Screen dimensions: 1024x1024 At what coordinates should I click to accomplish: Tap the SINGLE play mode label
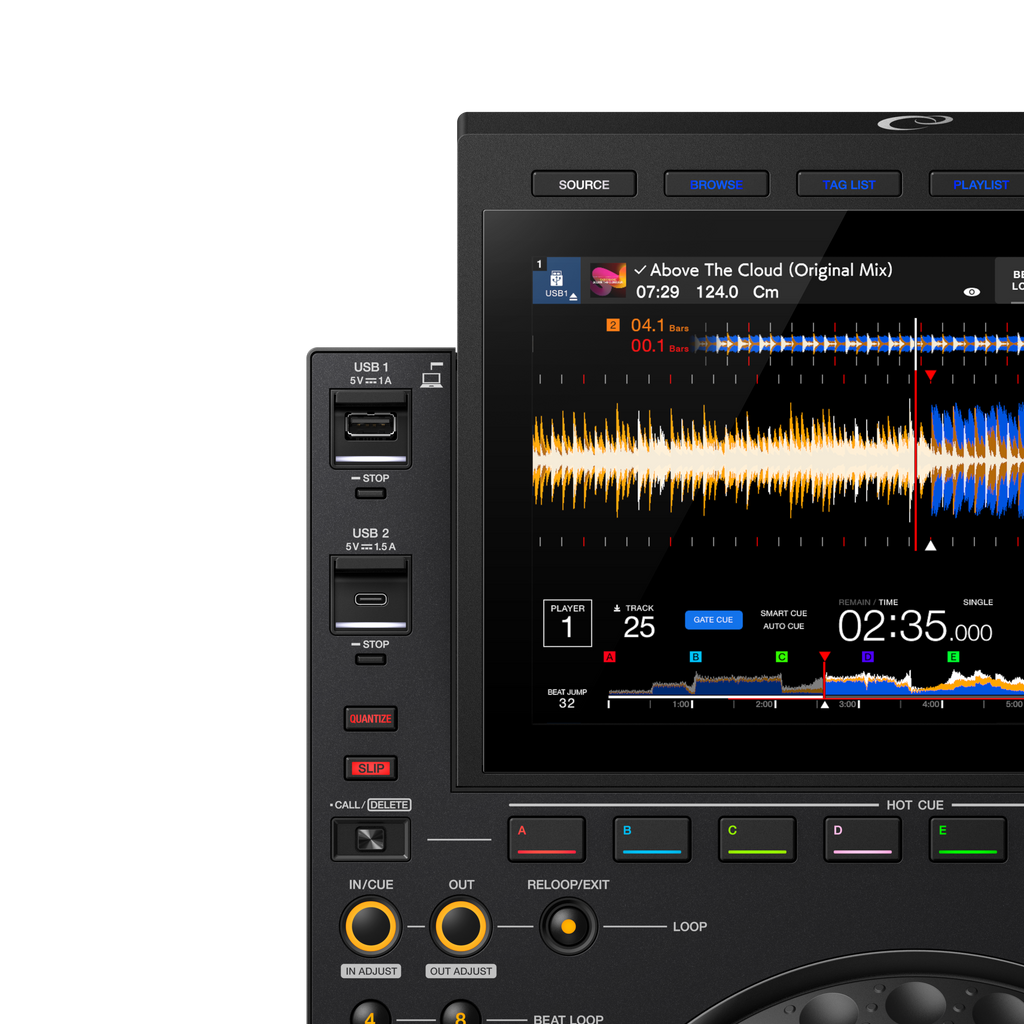coord(978,602)
